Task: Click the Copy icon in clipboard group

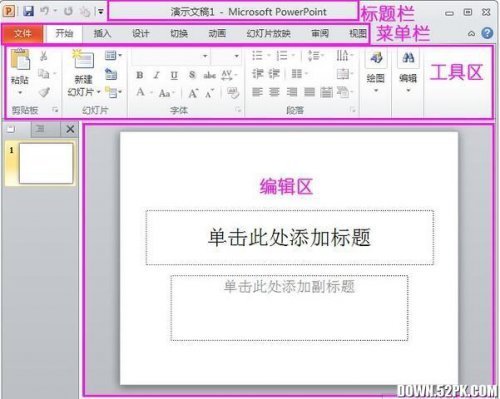Action: [43, 74]
